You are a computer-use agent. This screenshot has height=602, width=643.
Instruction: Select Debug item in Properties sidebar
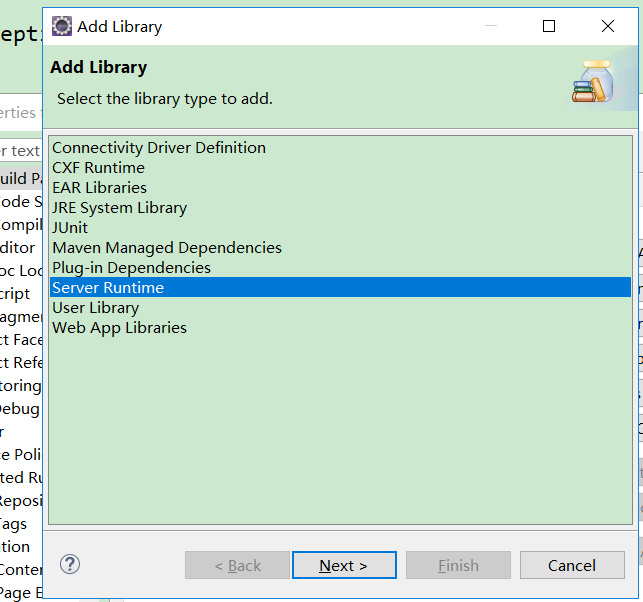20,409
